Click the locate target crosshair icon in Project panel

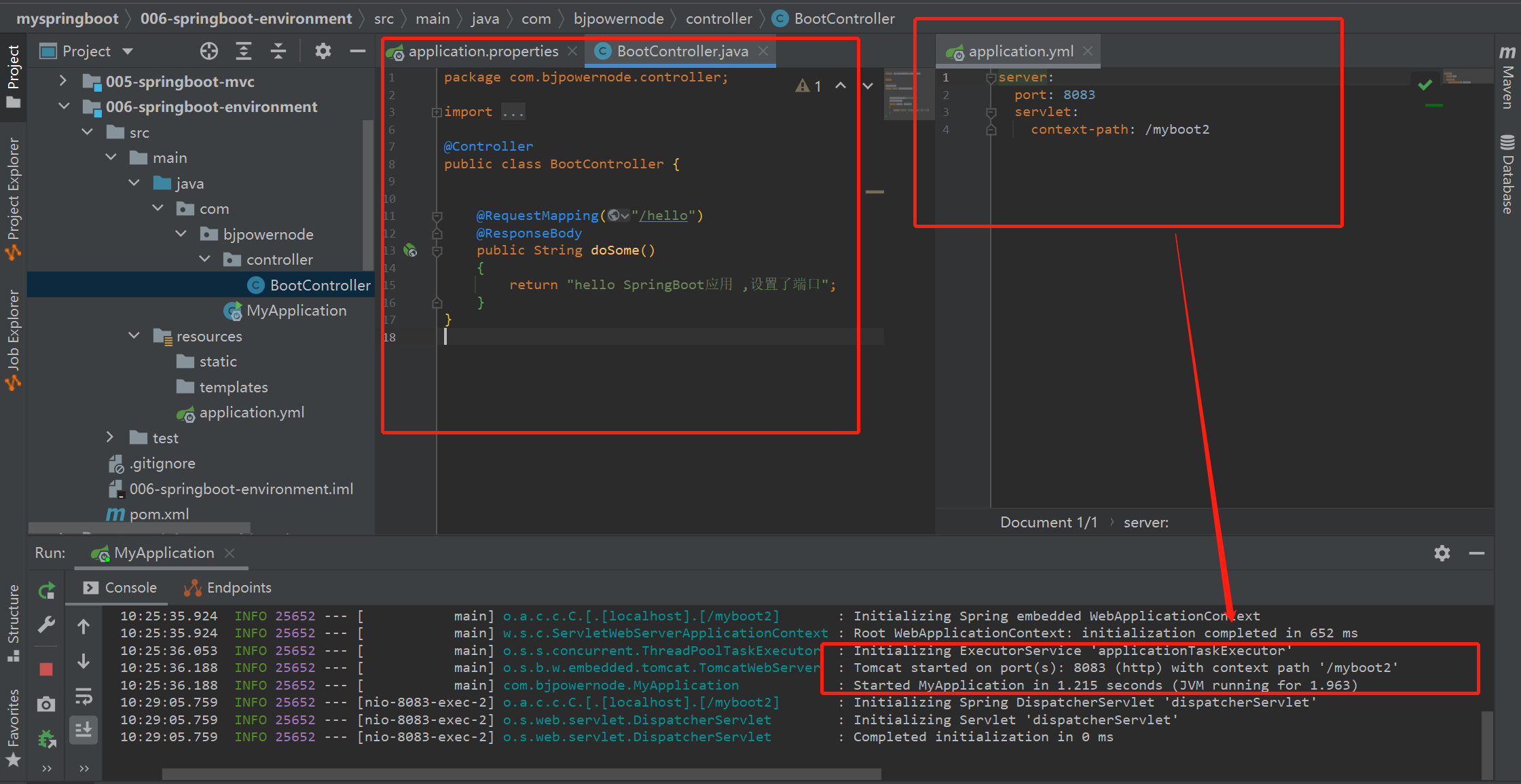[x=209, y=51]
